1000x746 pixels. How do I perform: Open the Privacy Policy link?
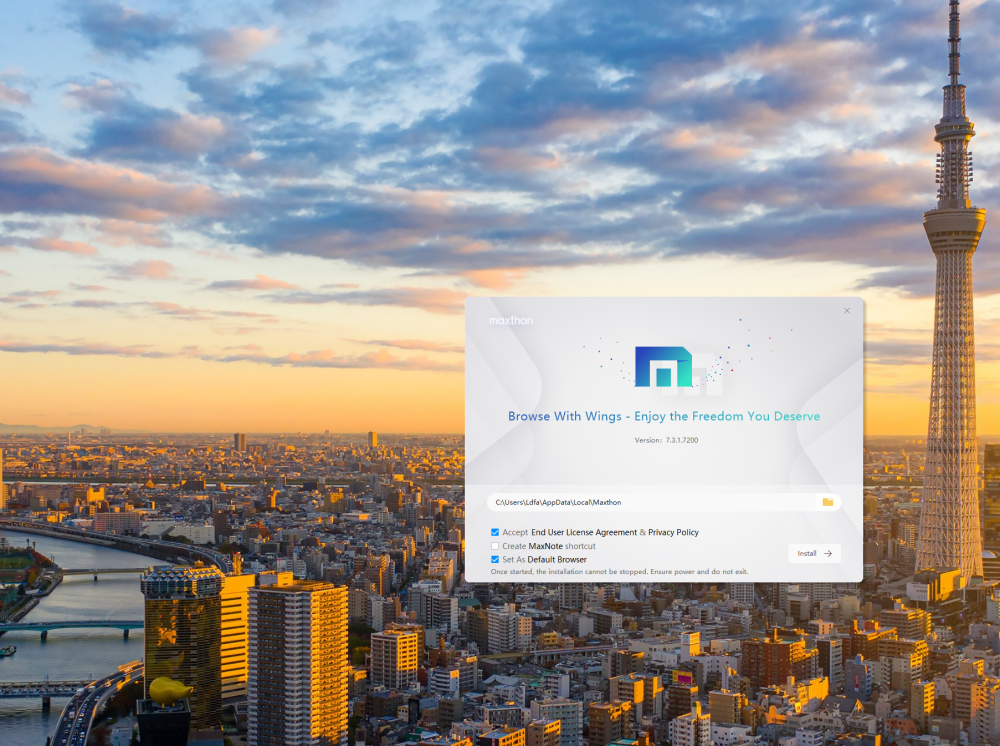pyautogui.click(x=673, y=533)
